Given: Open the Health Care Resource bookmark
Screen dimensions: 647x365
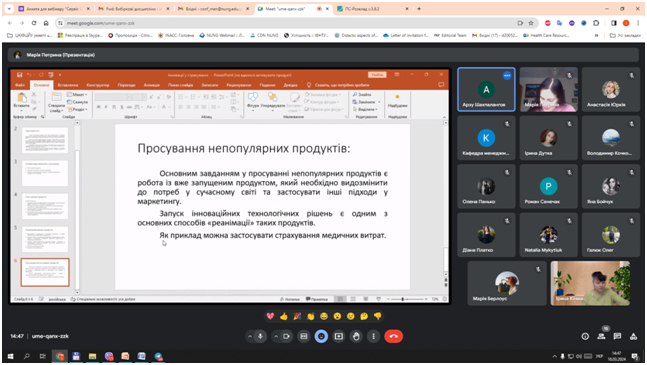Looking at the screenshot, I should click(x=546, y=35).
